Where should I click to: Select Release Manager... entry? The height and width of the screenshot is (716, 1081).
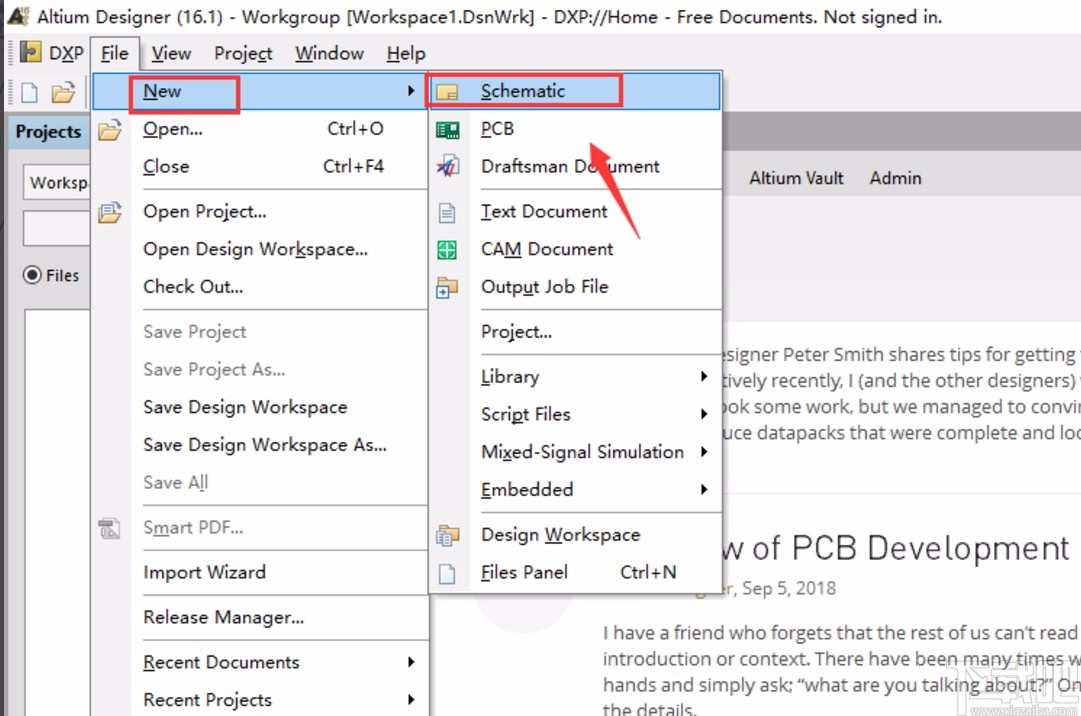tap(260, 617)
